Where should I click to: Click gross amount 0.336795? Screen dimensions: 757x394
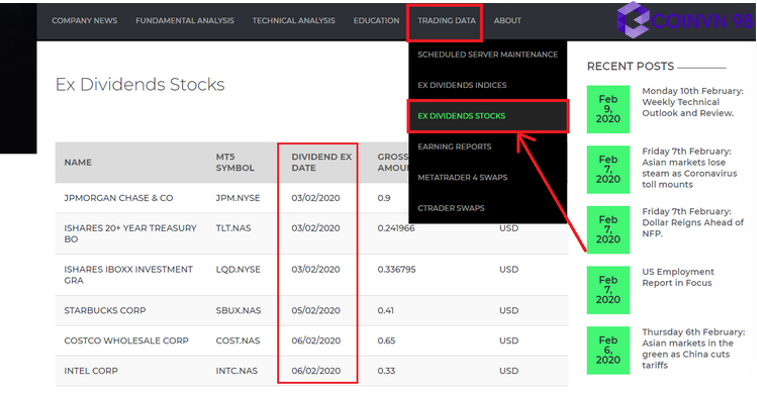pyautogui.click(x=396, y=269)
